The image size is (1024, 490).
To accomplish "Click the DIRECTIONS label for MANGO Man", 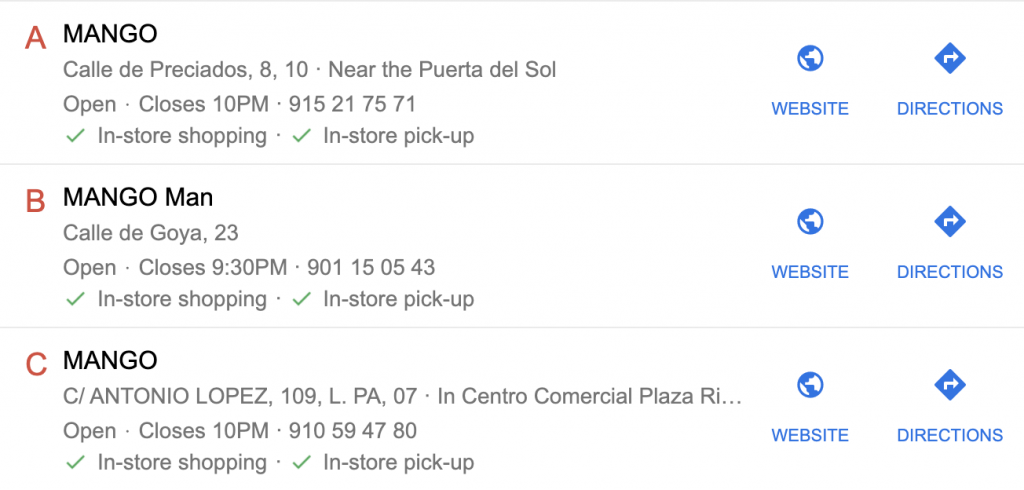I will [949, 272].
